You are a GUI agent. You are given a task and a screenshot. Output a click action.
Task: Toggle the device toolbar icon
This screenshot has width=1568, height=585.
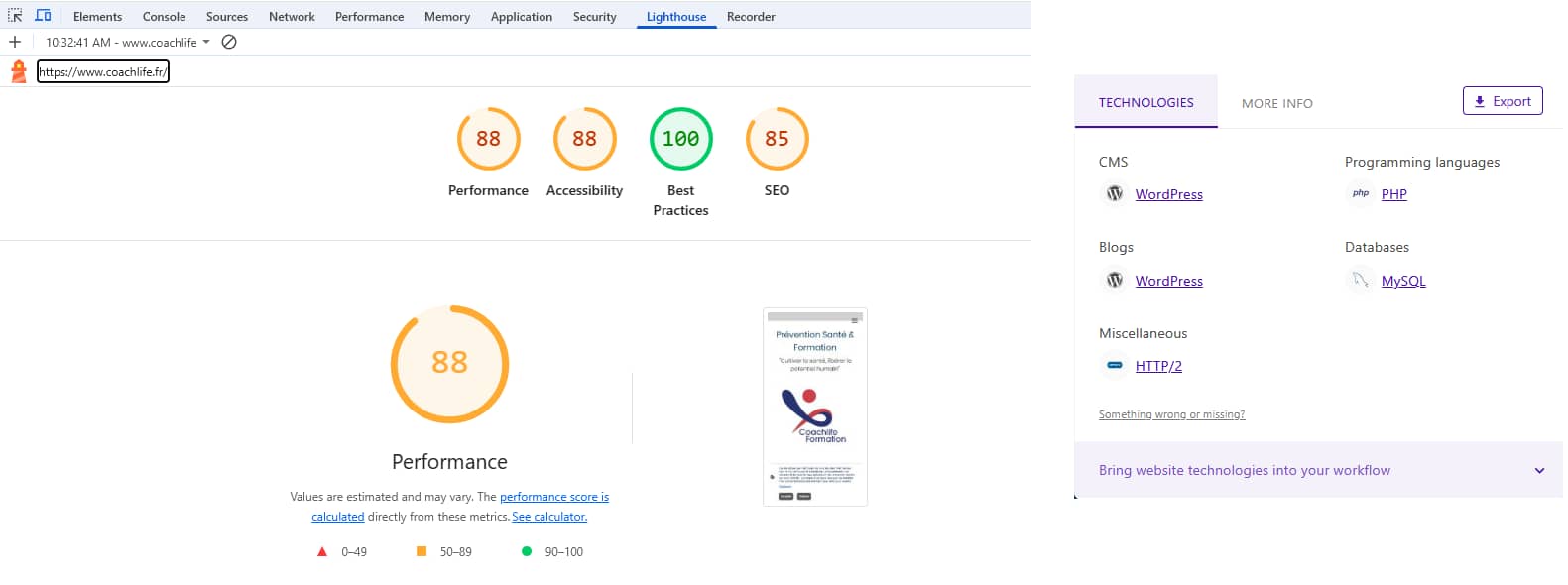(x=43, y=16)
